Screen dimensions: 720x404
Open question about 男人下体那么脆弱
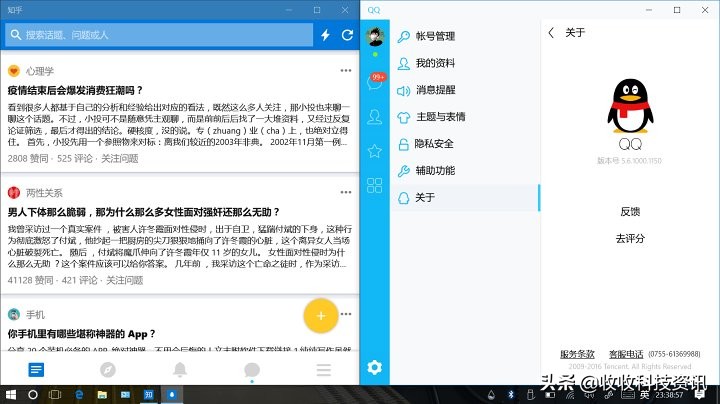tap(144, 212)
